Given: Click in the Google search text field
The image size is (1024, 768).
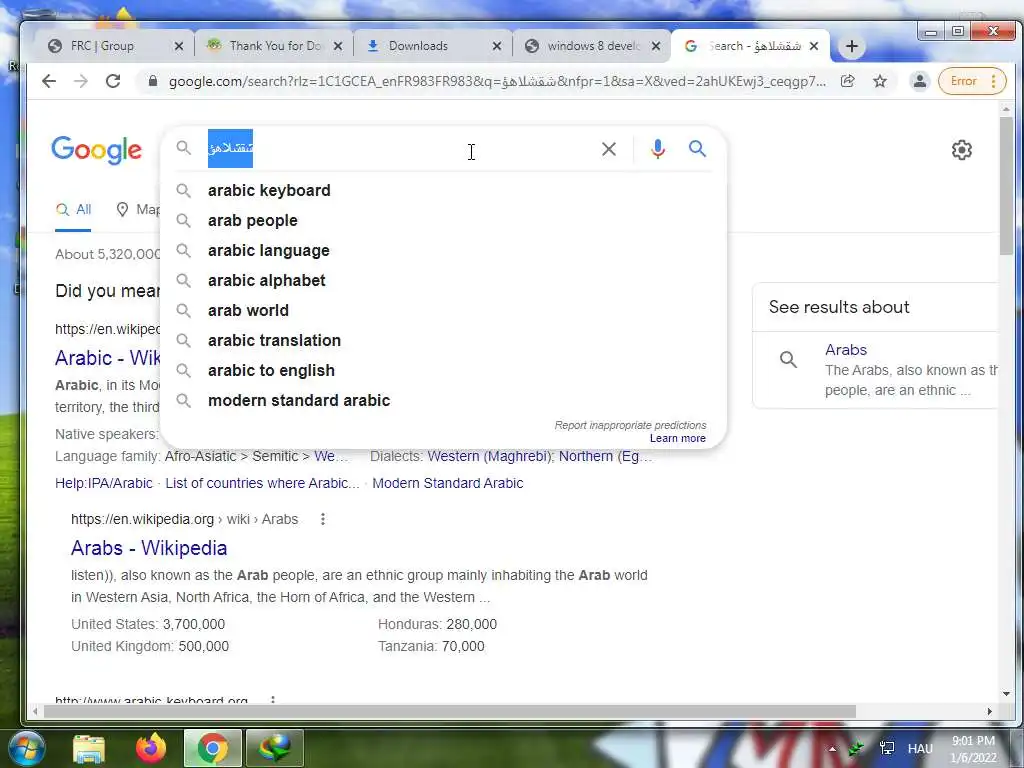Looking at the screenshot, I should [x=398, y=149].
